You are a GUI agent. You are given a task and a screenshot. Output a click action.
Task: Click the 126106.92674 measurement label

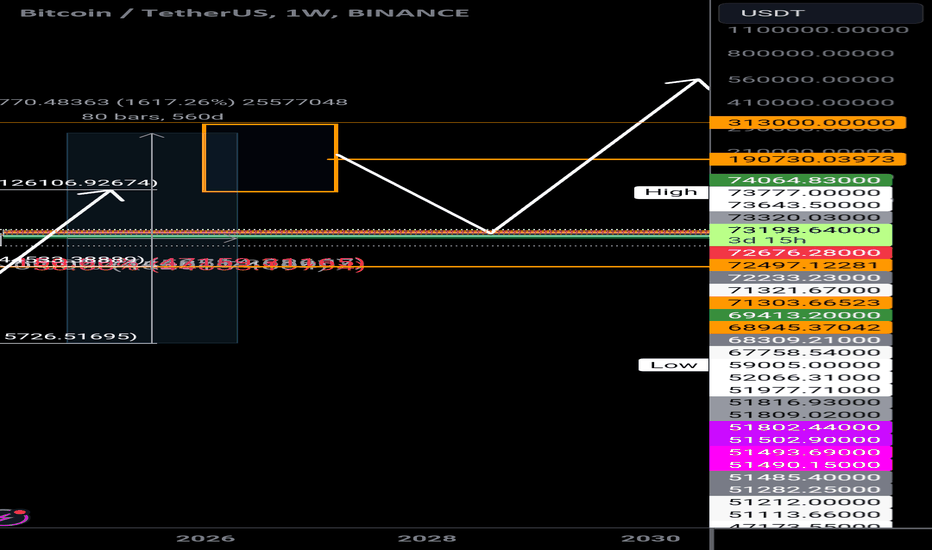point(78,183)
